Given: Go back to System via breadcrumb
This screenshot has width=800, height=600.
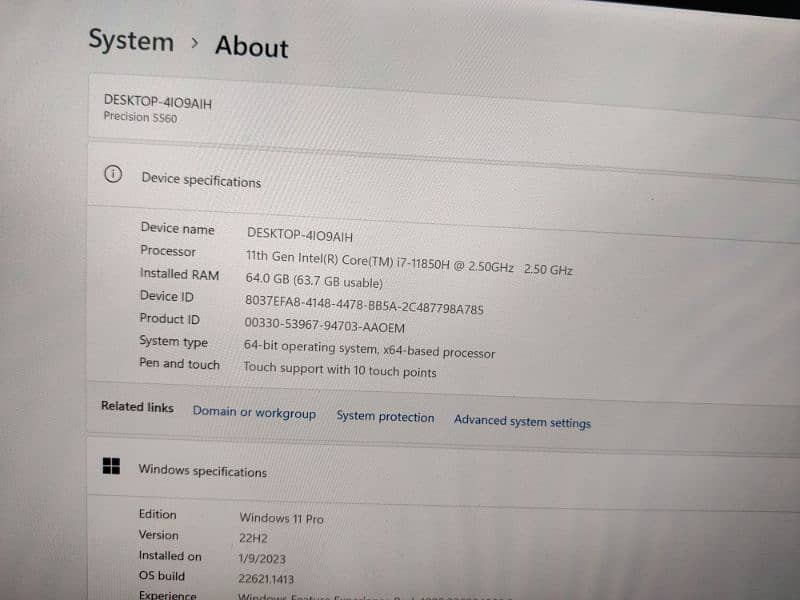Looking at the screenshot, I should [130, 41].
